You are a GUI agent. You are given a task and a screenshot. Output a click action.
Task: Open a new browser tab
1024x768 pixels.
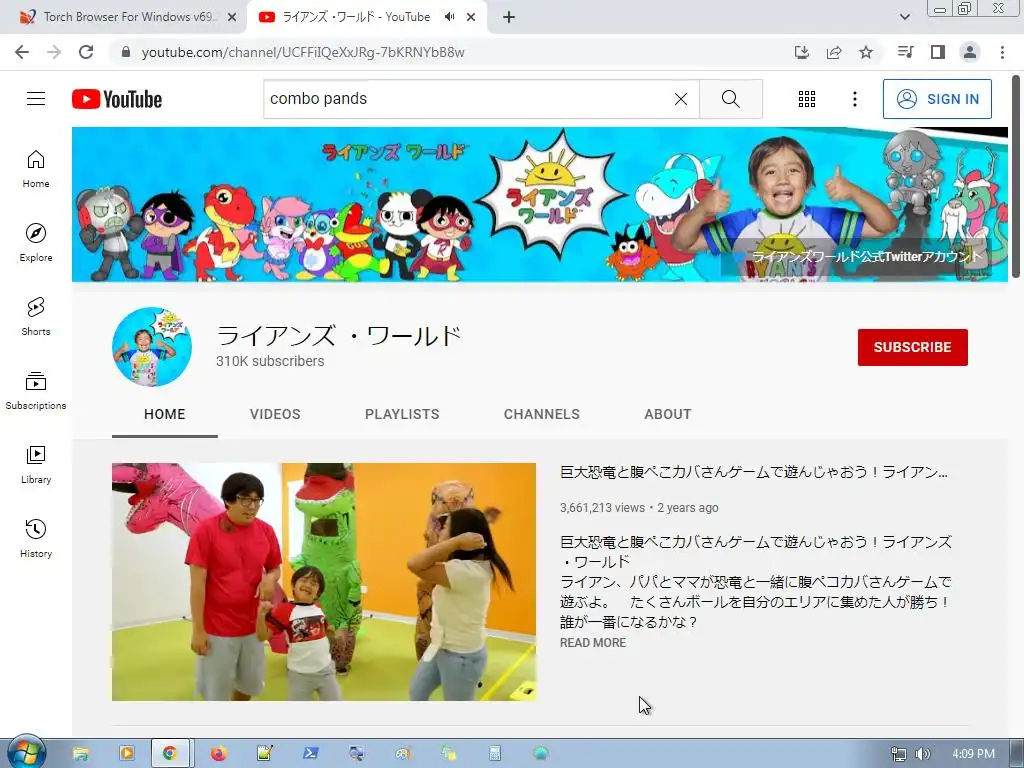point(509,17)
